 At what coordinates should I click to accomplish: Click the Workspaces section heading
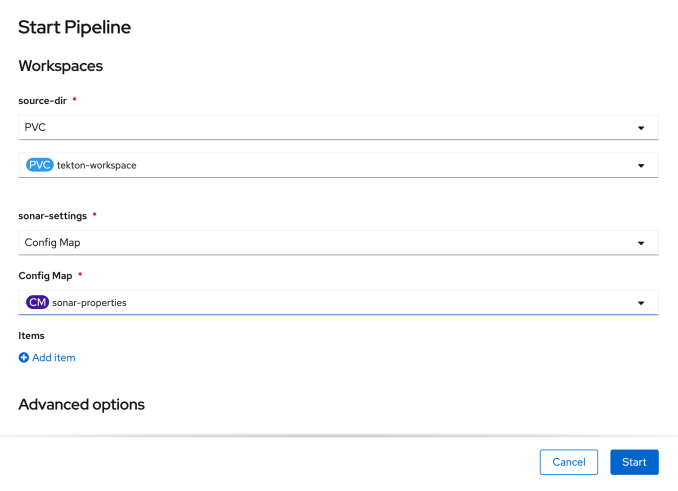60,66
